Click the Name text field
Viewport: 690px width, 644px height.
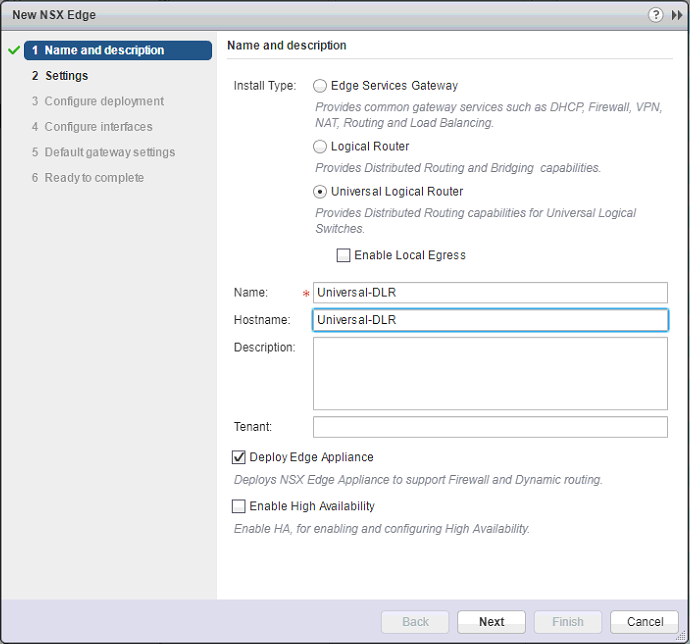pyautogui.click(x=490, y=292)
